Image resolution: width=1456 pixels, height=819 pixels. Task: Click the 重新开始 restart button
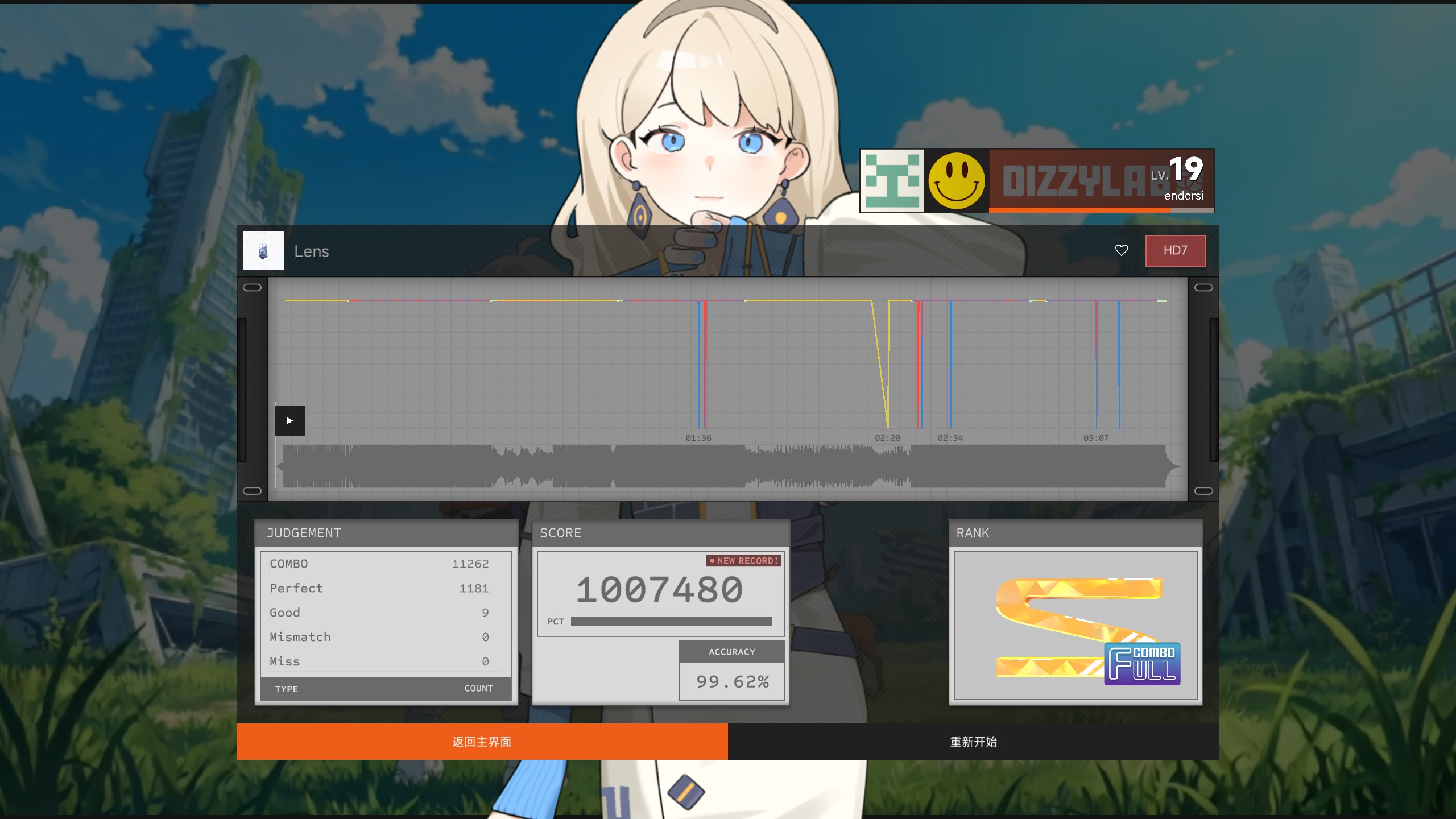(974, 742)
